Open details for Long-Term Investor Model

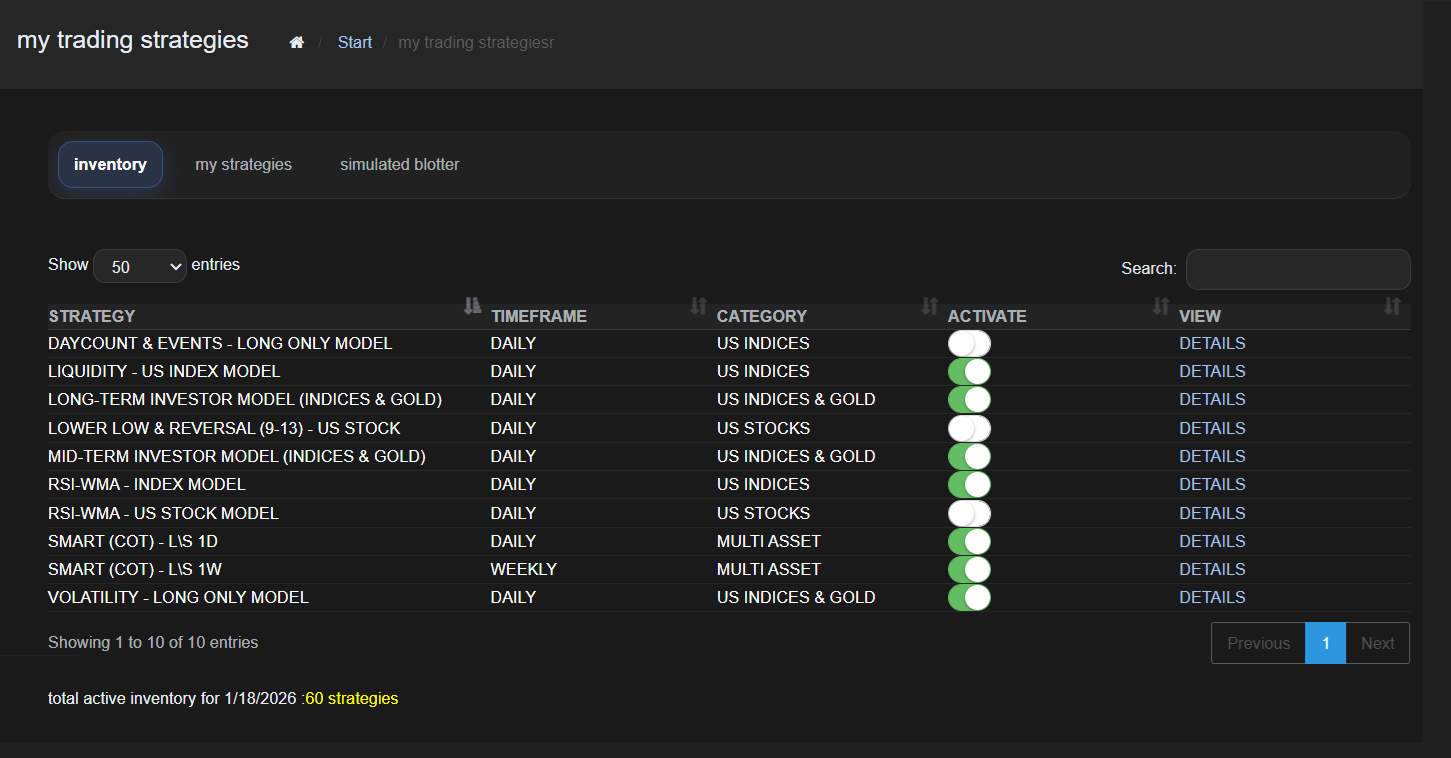[x=1211, y=400]
